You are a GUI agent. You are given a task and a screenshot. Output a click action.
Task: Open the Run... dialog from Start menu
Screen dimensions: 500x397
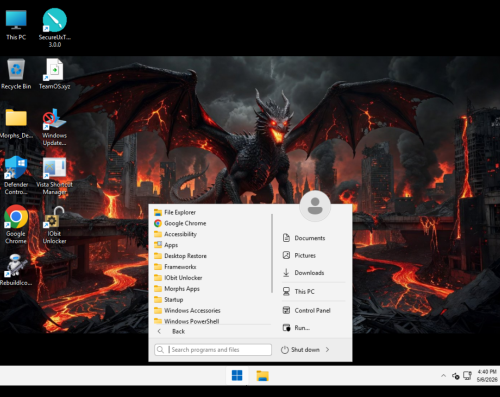pyautogui.click(x=313, y=328)
